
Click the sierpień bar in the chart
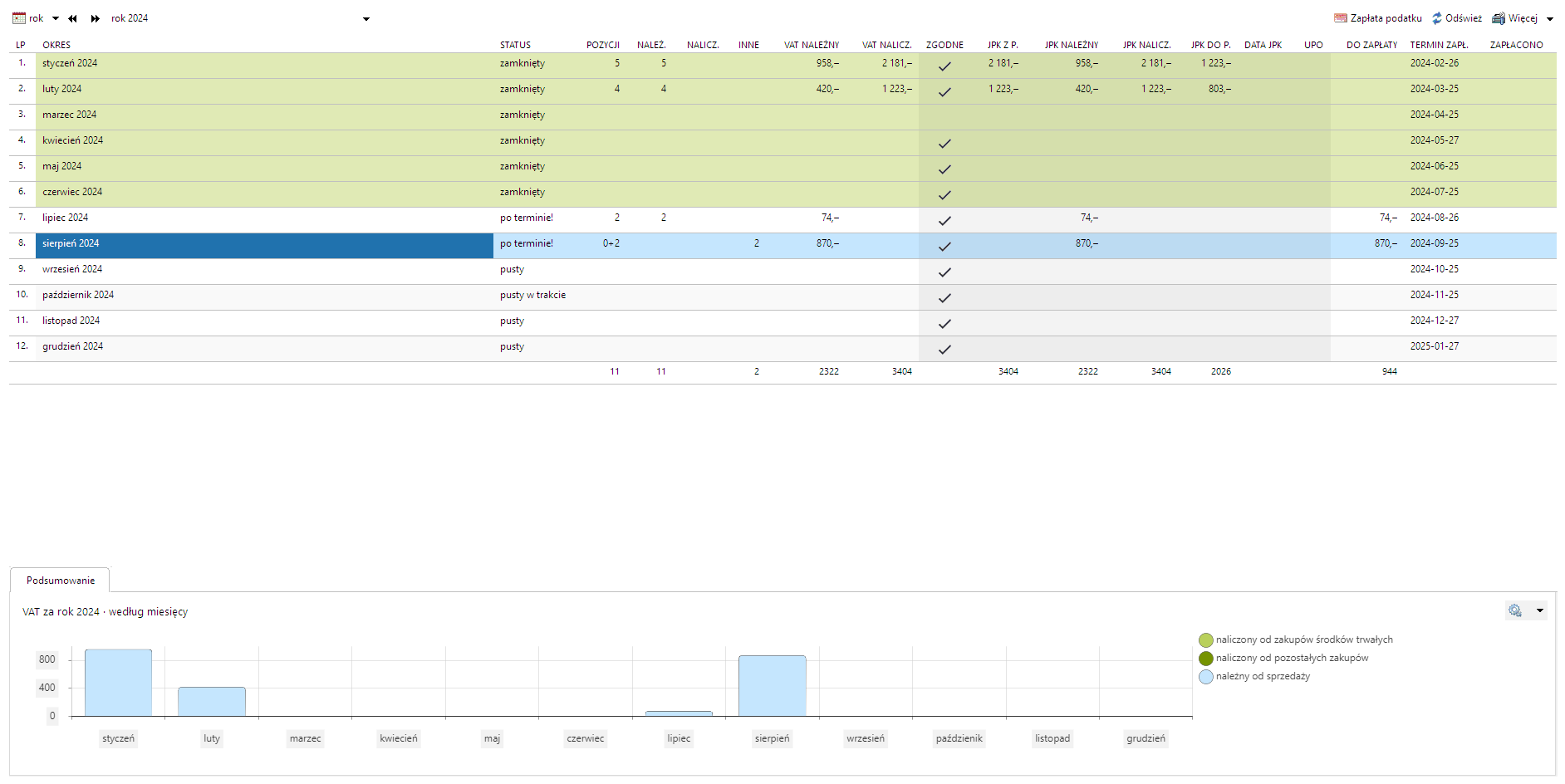[x=772, y=685]
